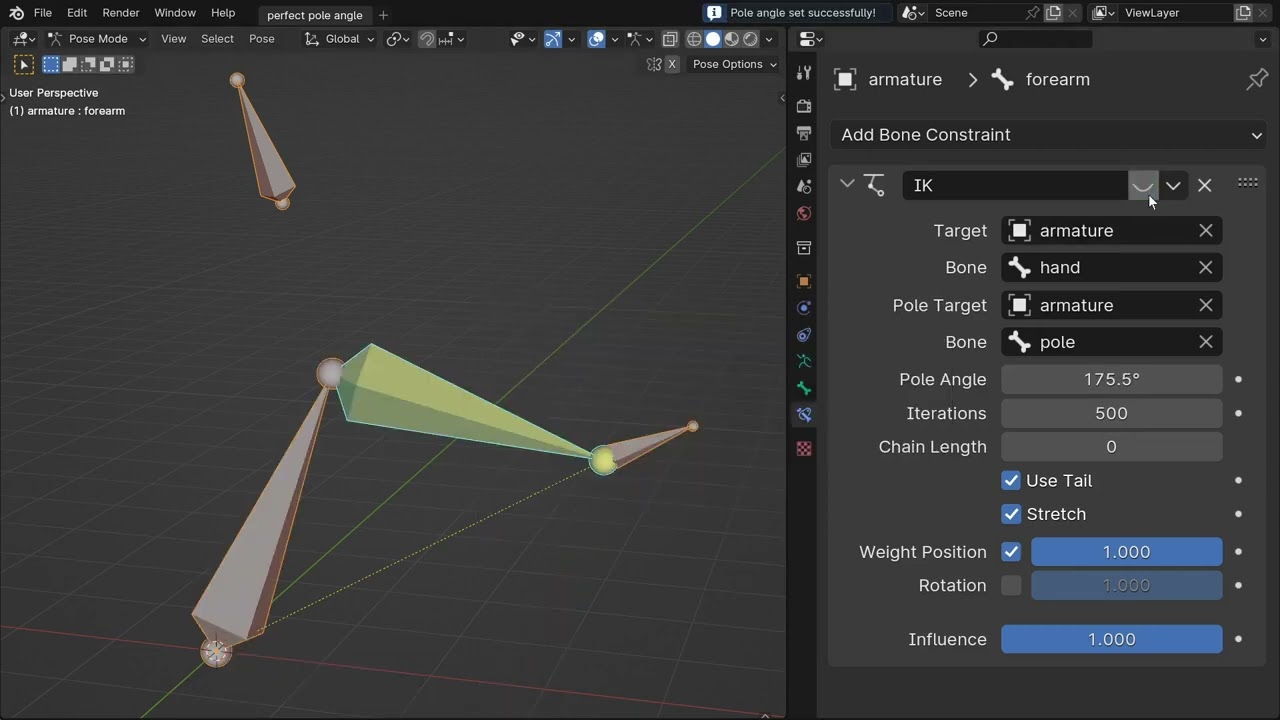
Task: Open the Bone Constraint properties tab
Action: (x=804, y=415)
